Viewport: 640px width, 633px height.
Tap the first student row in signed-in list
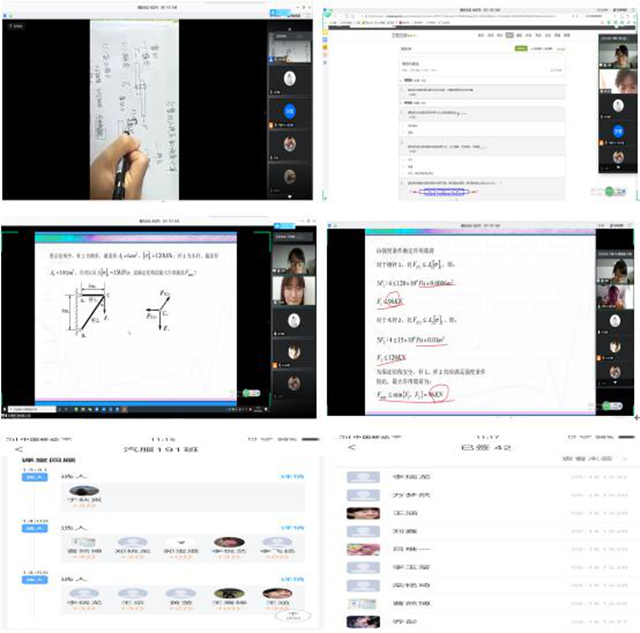(480, 477)
